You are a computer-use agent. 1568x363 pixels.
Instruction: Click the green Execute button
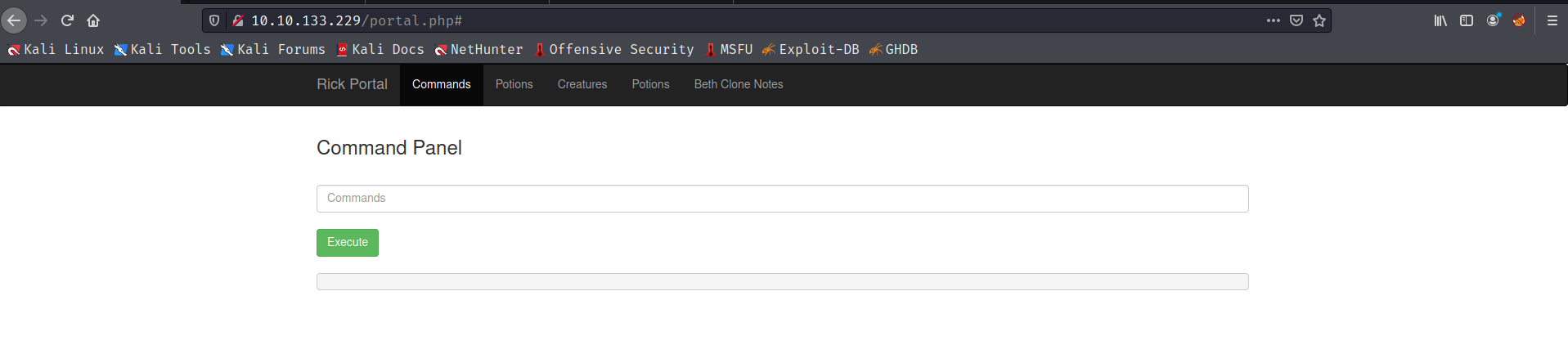tap(348, 243)
